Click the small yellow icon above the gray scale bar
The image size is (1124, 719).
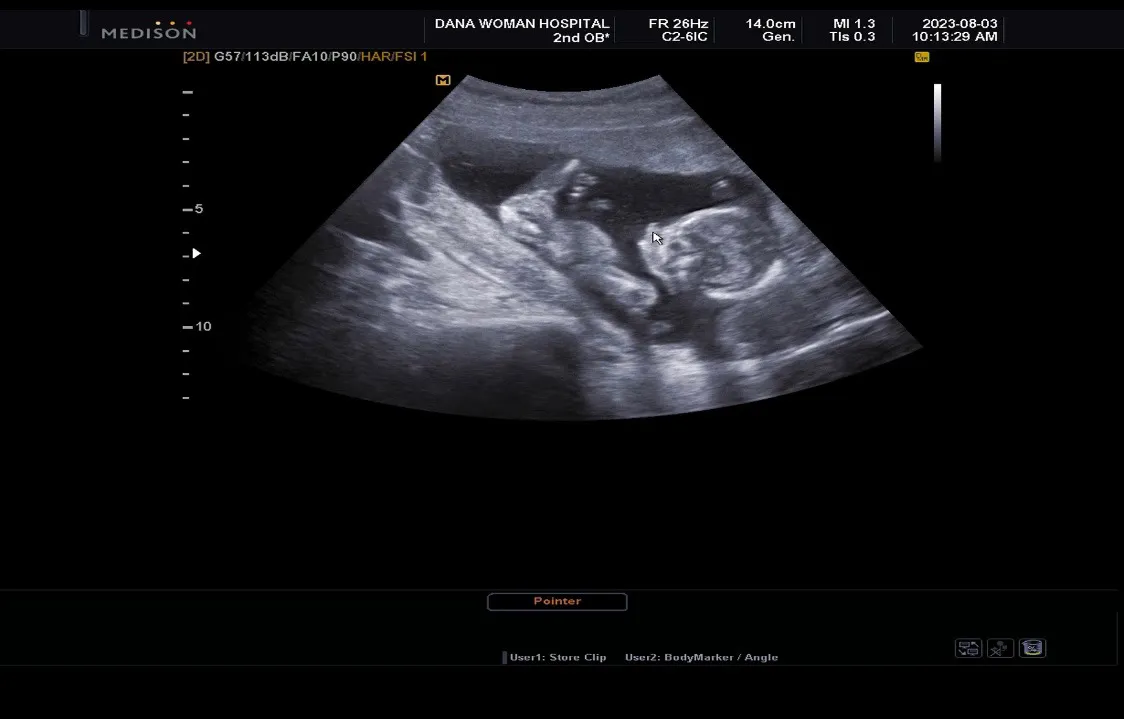[x=922, y=57]
